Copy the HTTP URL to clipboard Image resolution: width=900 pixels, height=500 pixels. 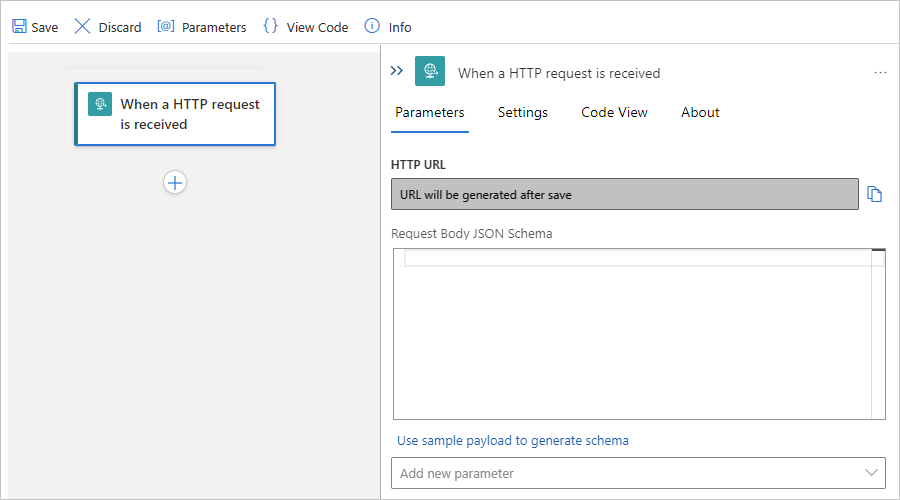875,194
